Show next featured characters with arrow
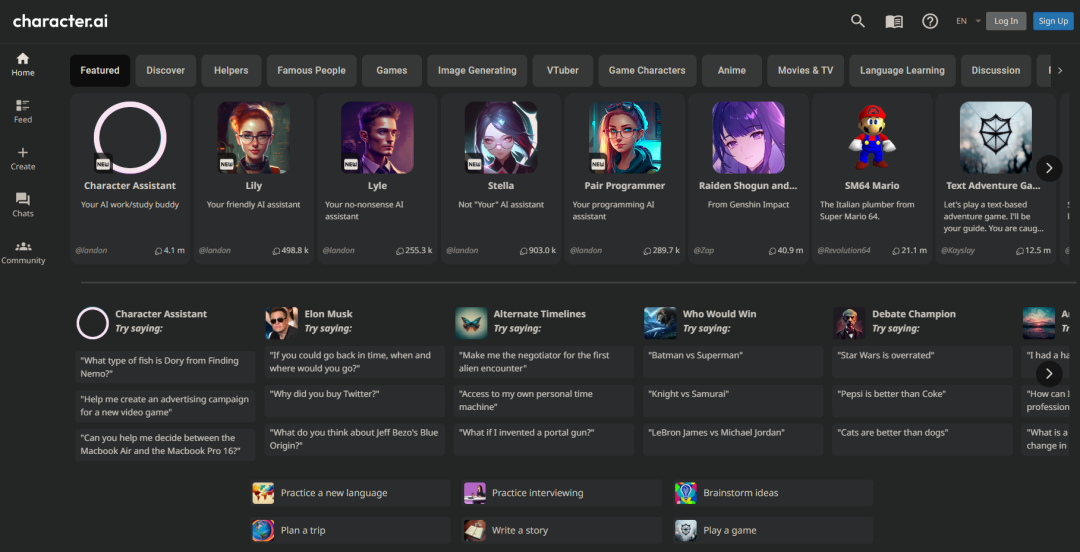The image size is (1080, 552). pos(1049,167)
